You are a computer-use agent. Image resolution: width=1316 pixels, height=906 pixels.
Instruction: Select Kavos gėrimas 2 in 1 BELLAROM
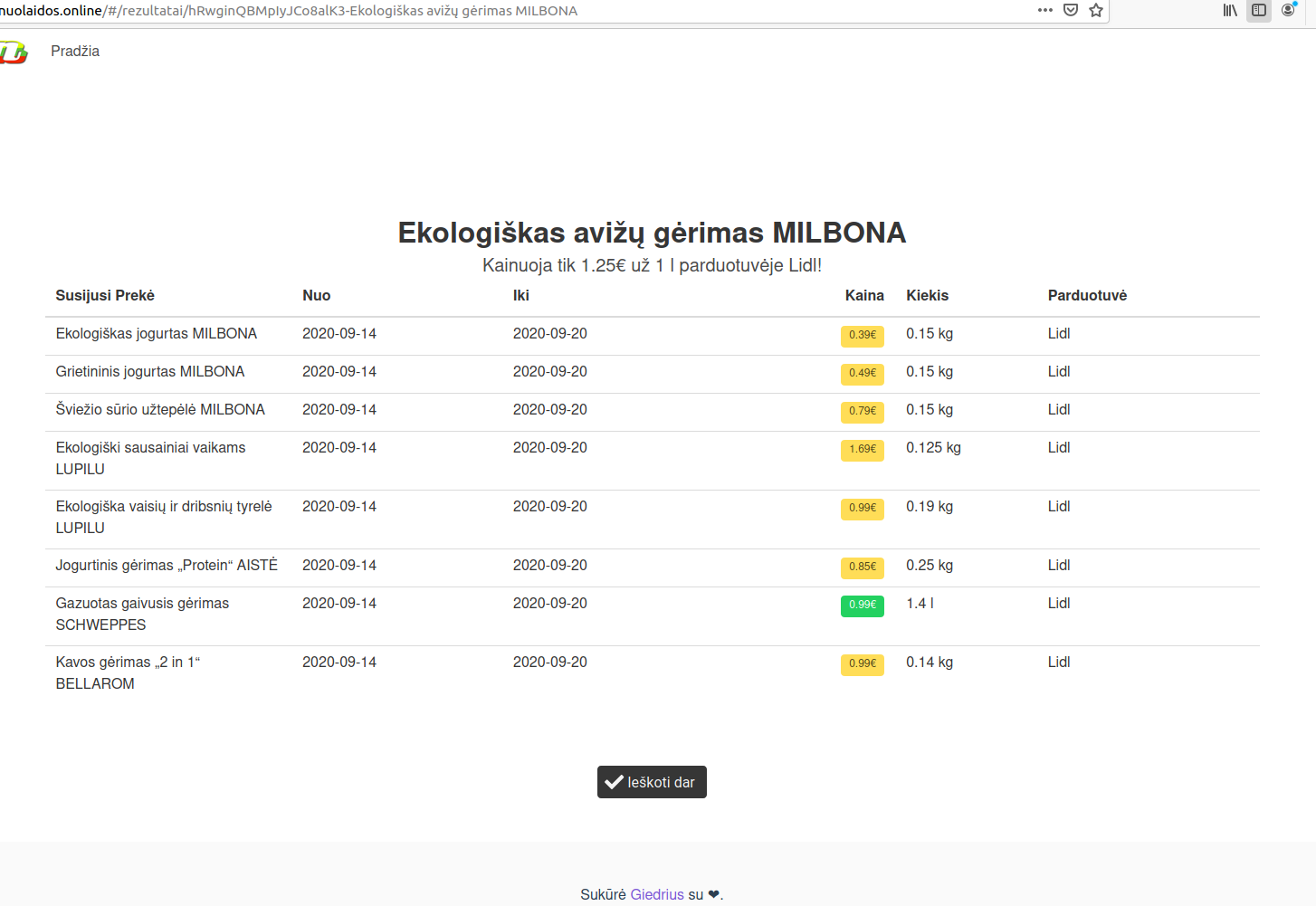128,672
